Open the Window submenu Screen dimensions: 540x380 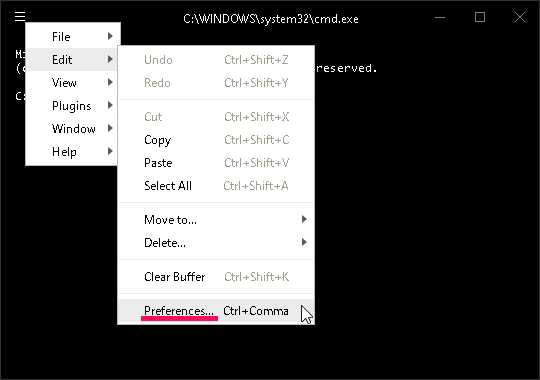[x=72, y=129]
